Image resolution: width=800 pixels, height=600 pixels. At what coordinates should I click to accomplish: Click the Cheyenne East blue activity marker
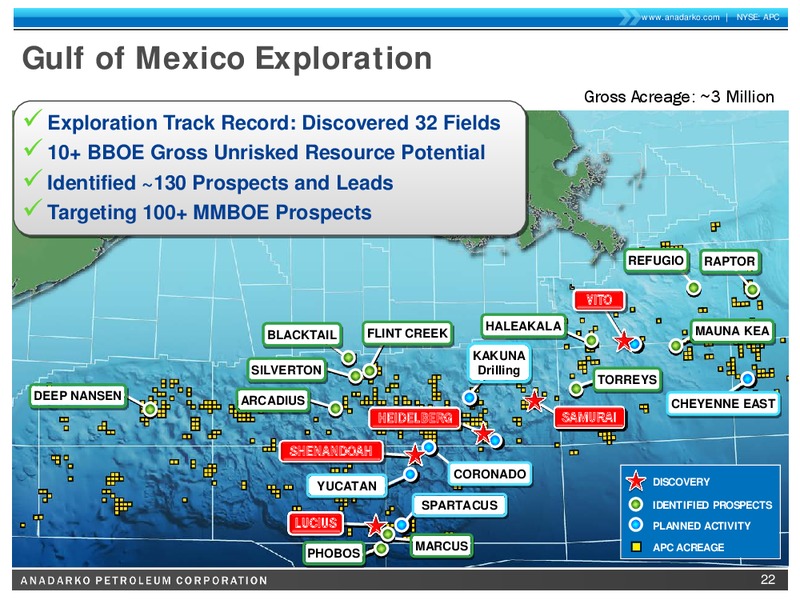(x=747, y=378)
